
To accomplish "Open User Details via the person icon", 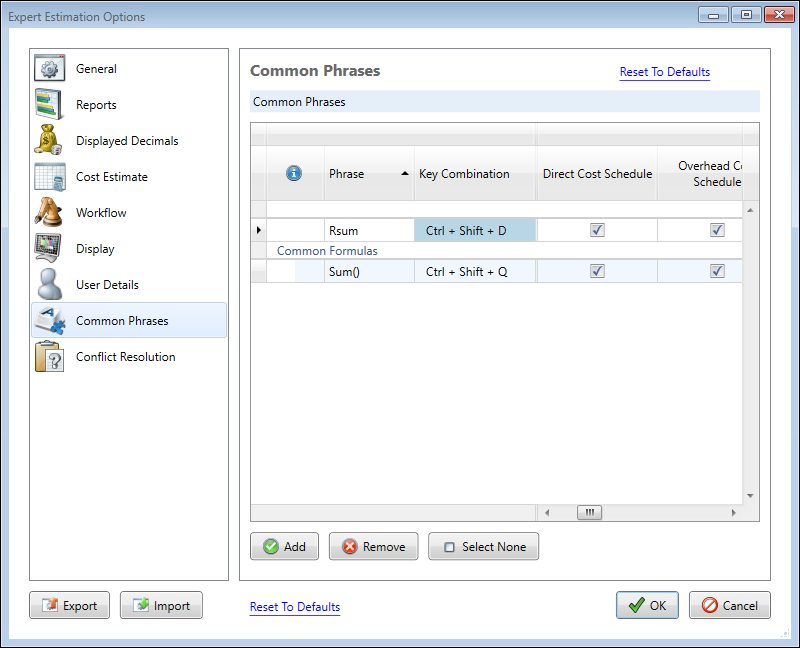I will [50, 285].
